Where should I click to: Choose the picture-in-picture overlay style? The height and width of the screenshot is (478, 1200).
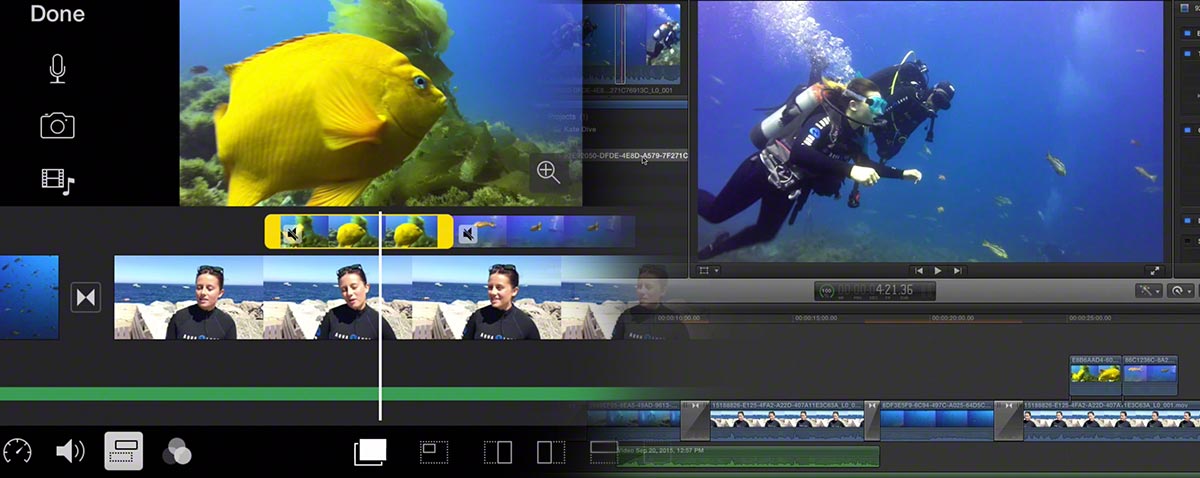(x=433, y=452)
